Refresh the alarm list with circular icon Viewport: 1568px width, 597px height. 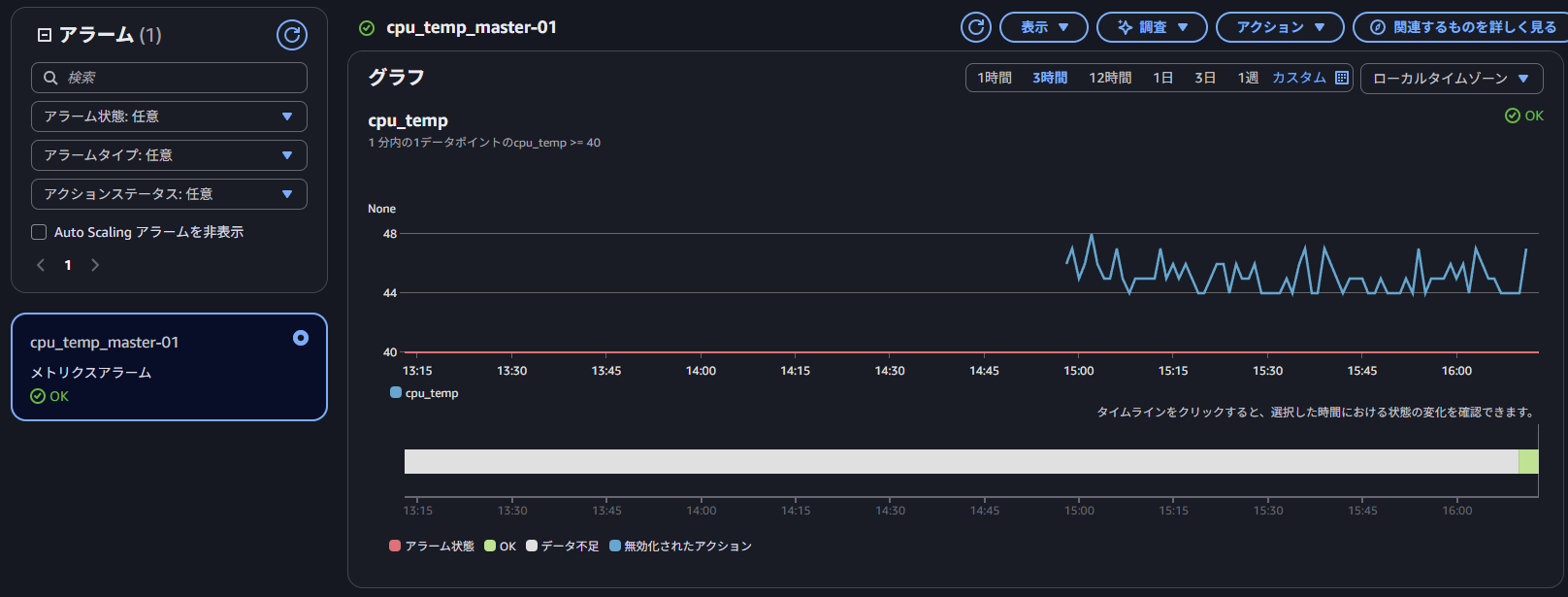point(292,35)
